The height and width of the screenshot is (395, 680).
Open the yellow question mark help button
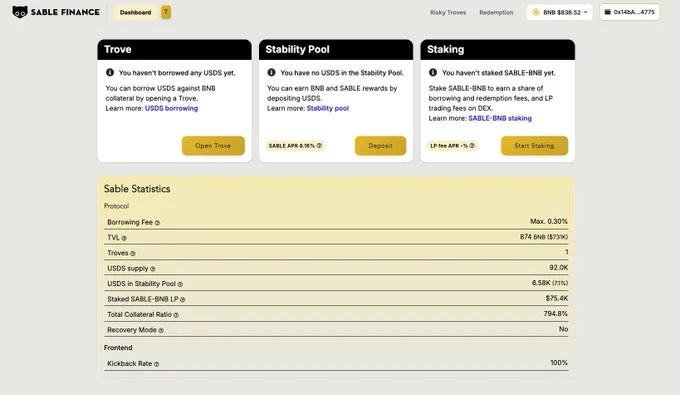(166, 12)
